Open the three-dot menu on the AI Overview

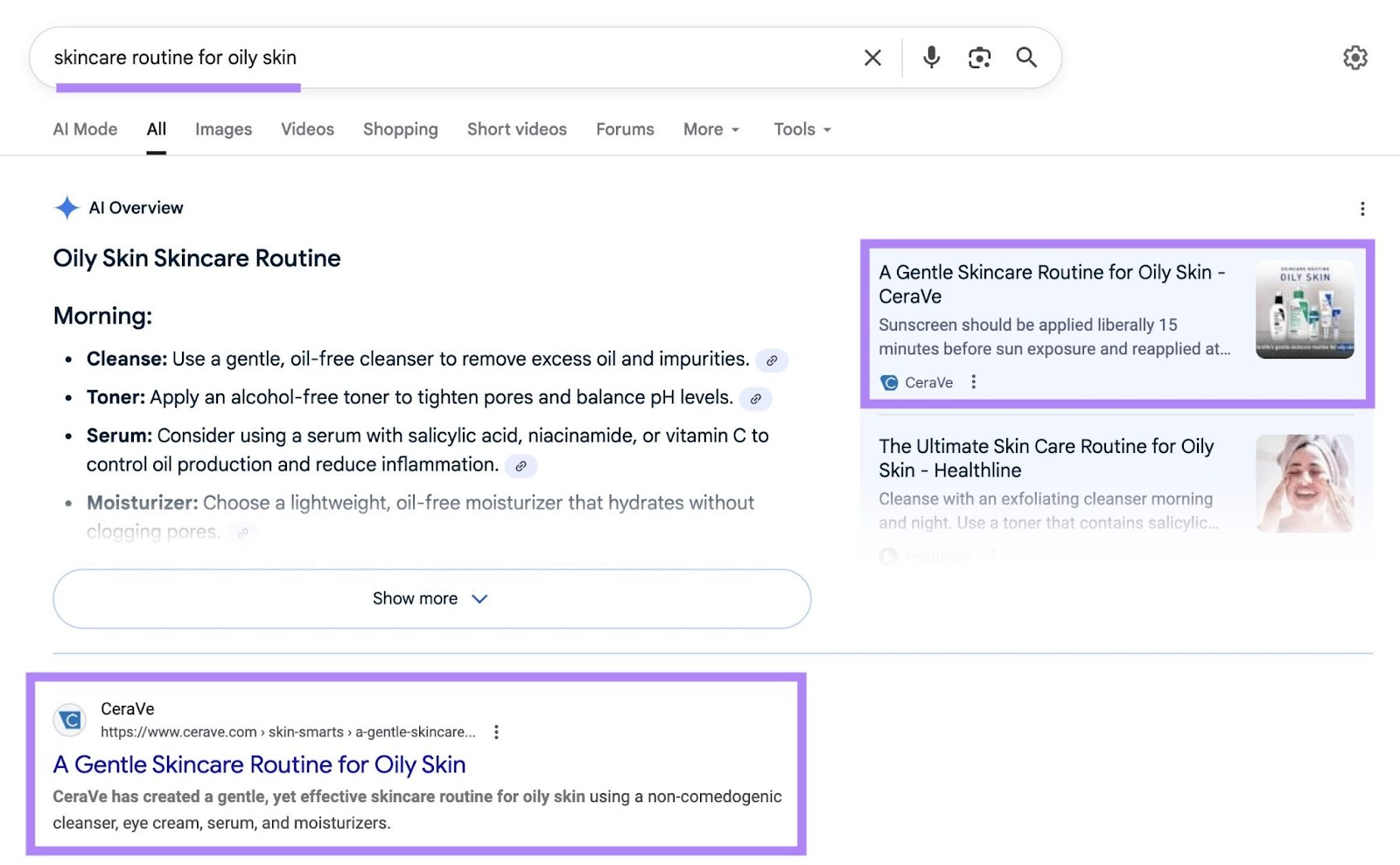pyautogui.click(x=1362, y=208)
